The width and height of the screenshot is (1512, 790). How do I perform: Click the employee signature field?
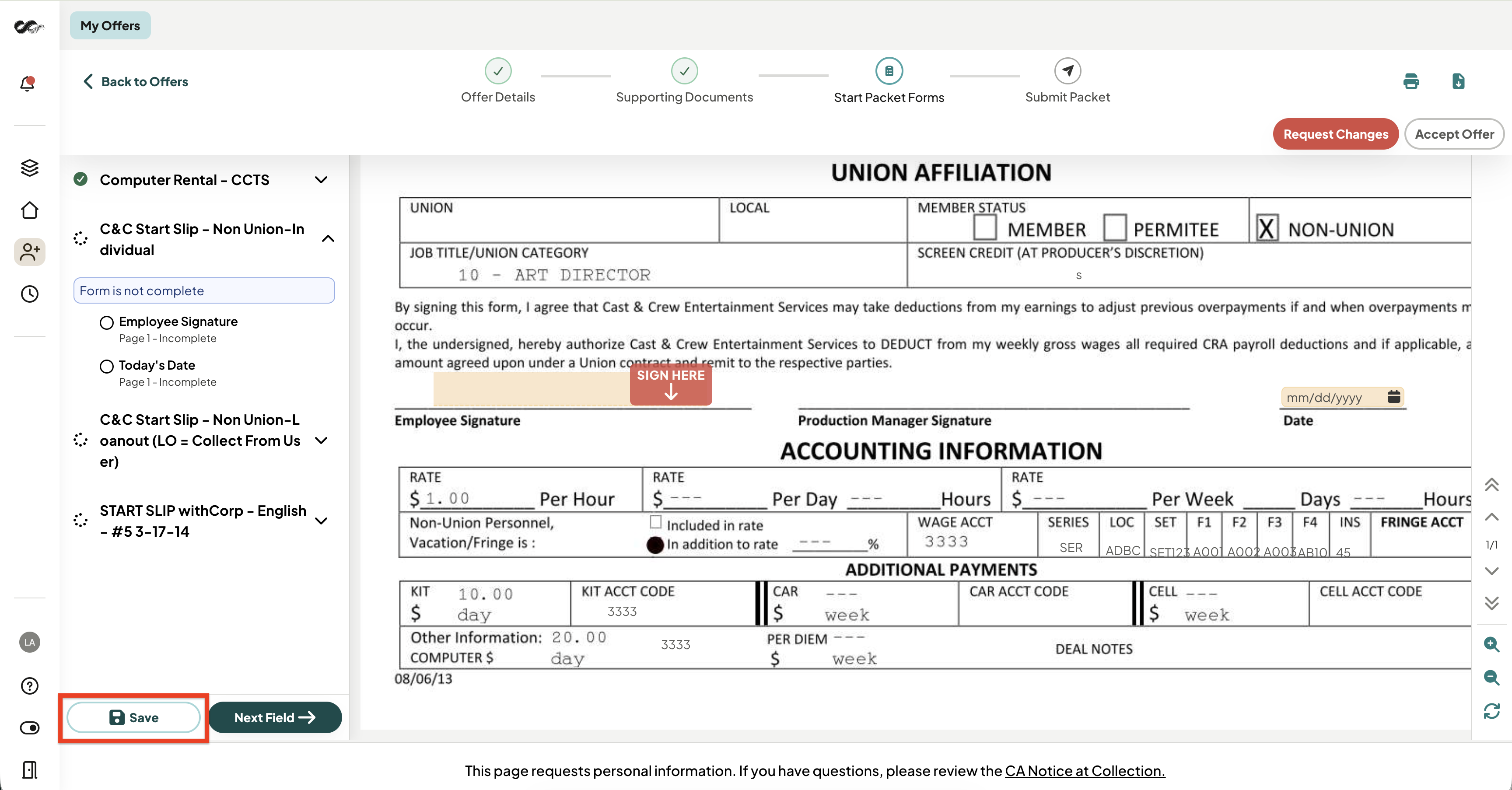[532, 388]
